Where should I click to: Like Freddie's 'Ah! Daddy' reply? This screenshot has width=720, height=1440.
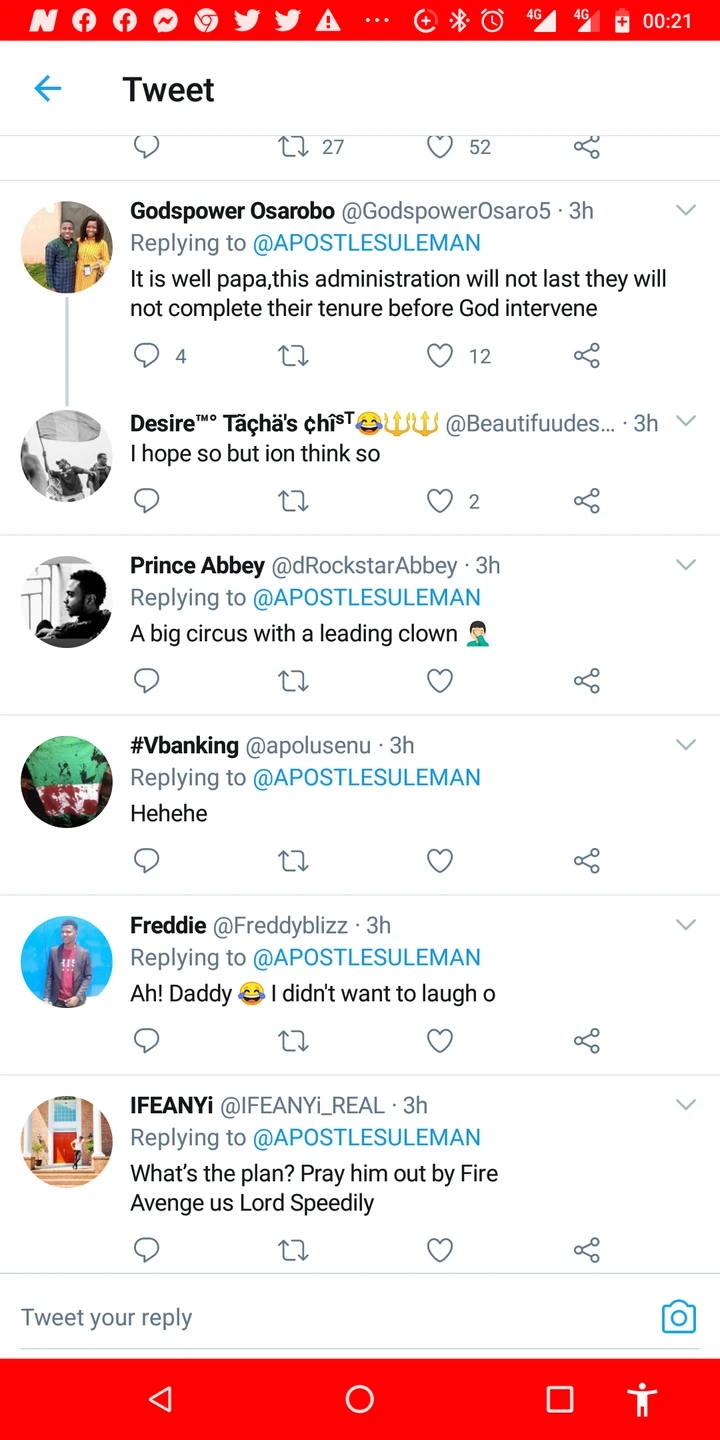point(440,1041)
